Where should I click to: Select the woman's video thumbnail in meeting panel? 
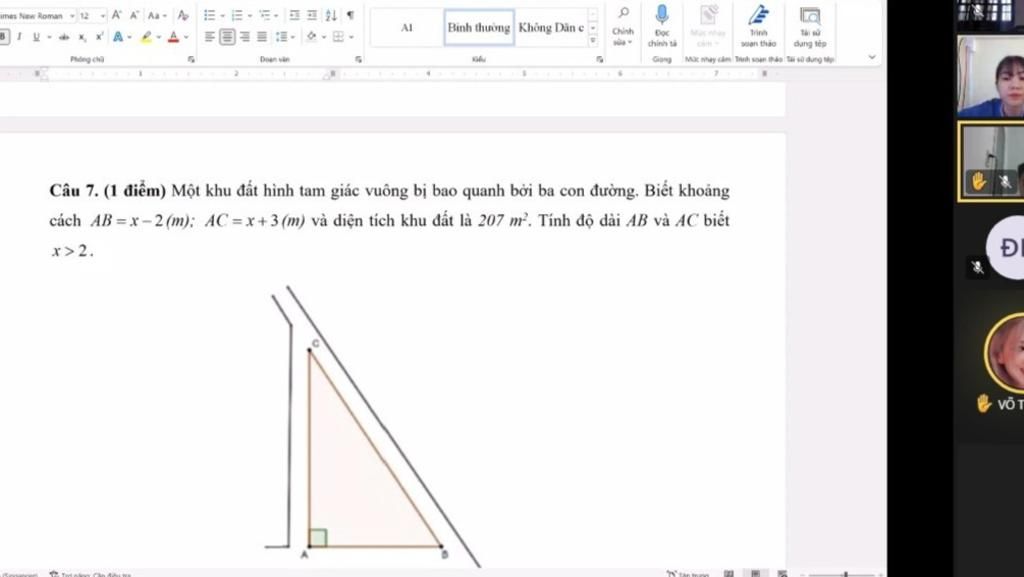[991, 77]
